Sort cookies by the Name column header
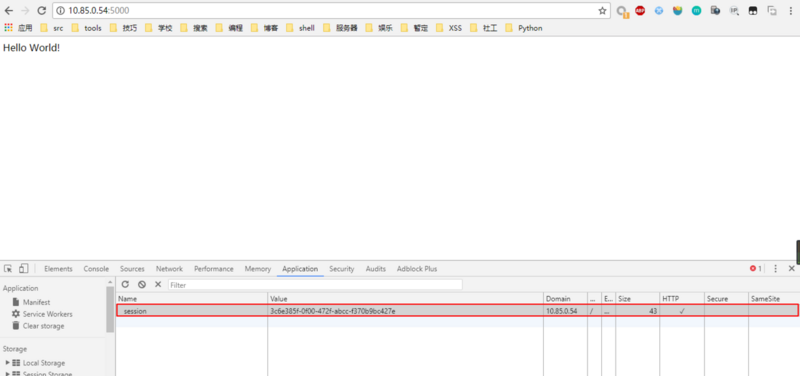Image resolution: width=800 pixels, height=376 pixels. click(x=192, y=298)
